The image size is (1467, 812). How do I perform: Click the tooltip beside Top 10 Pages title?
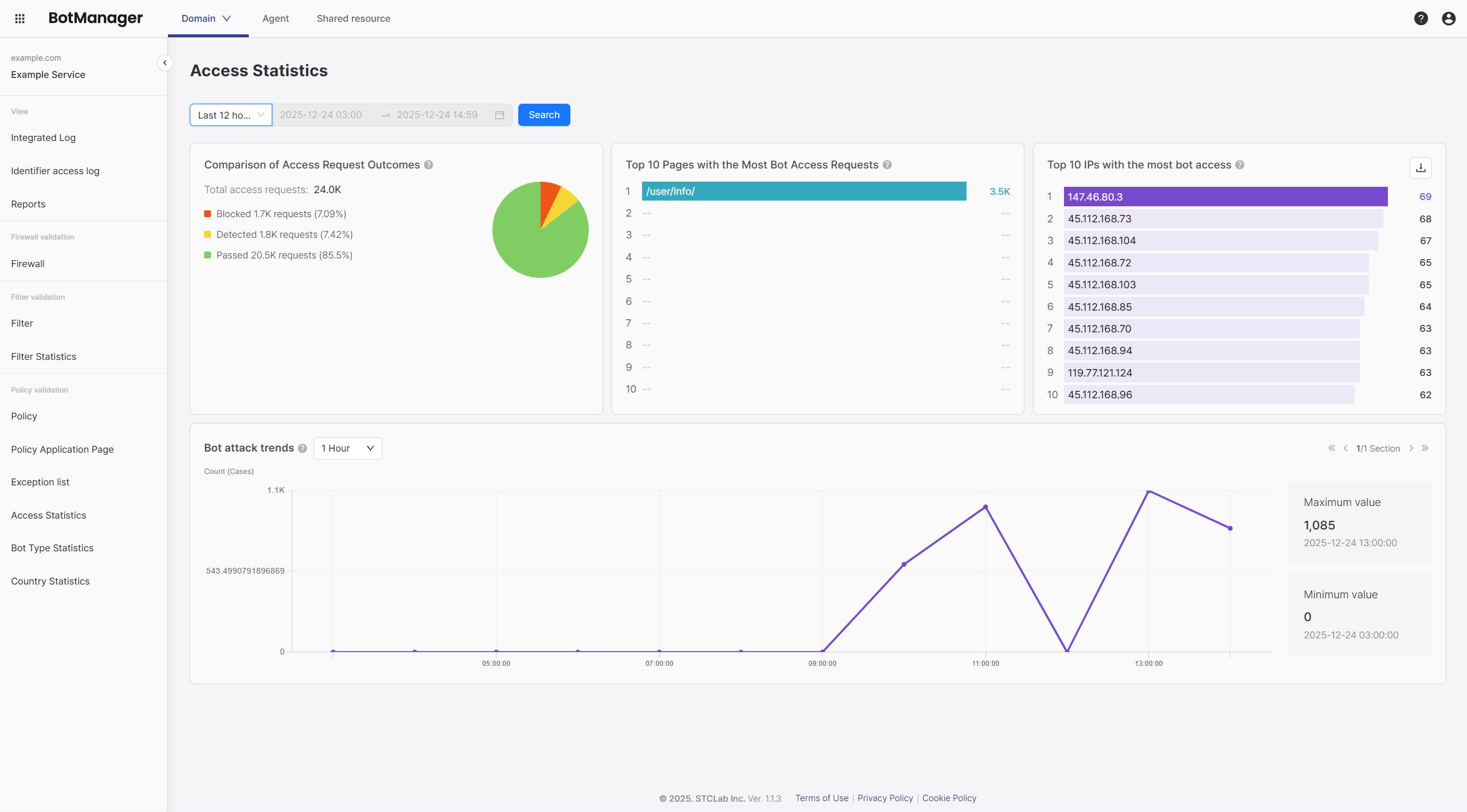click(x=887, y=164)
